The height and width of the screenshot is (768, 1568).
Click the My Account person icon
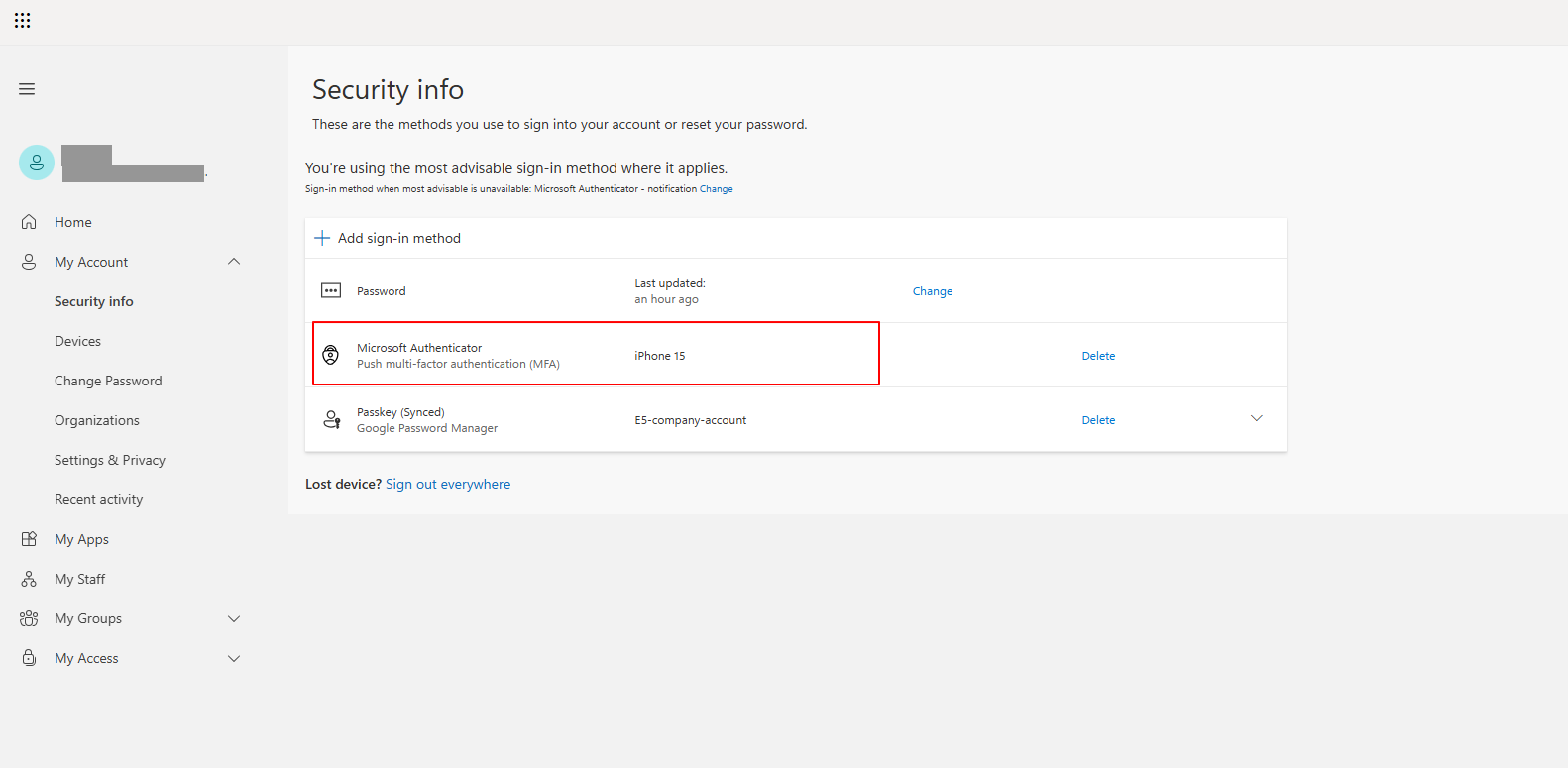coord(29,262)
